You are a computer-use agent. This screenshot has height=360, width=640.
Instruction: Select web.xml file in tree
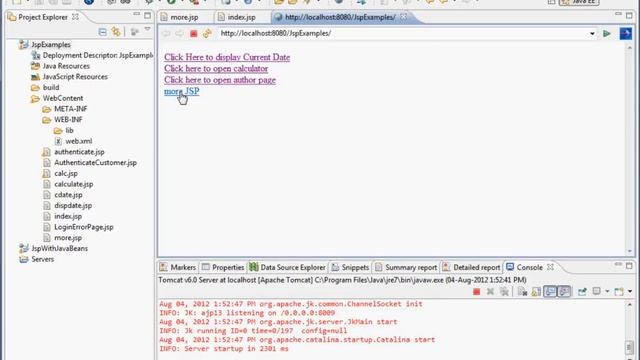coord(78,141)
